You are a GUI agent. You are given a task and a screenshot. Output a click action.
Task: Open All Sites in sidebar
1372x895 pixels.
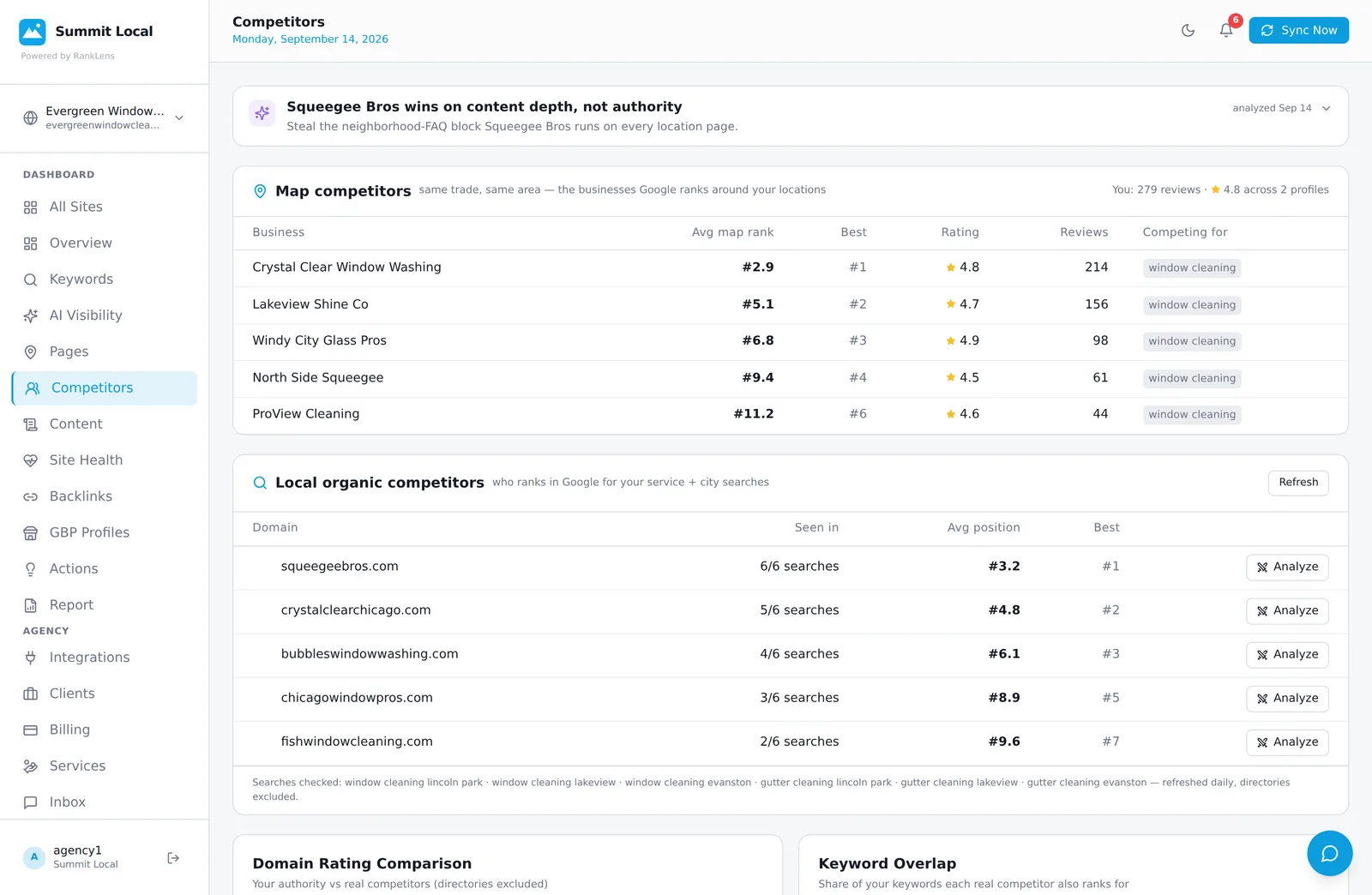click(x=104, y=207)
